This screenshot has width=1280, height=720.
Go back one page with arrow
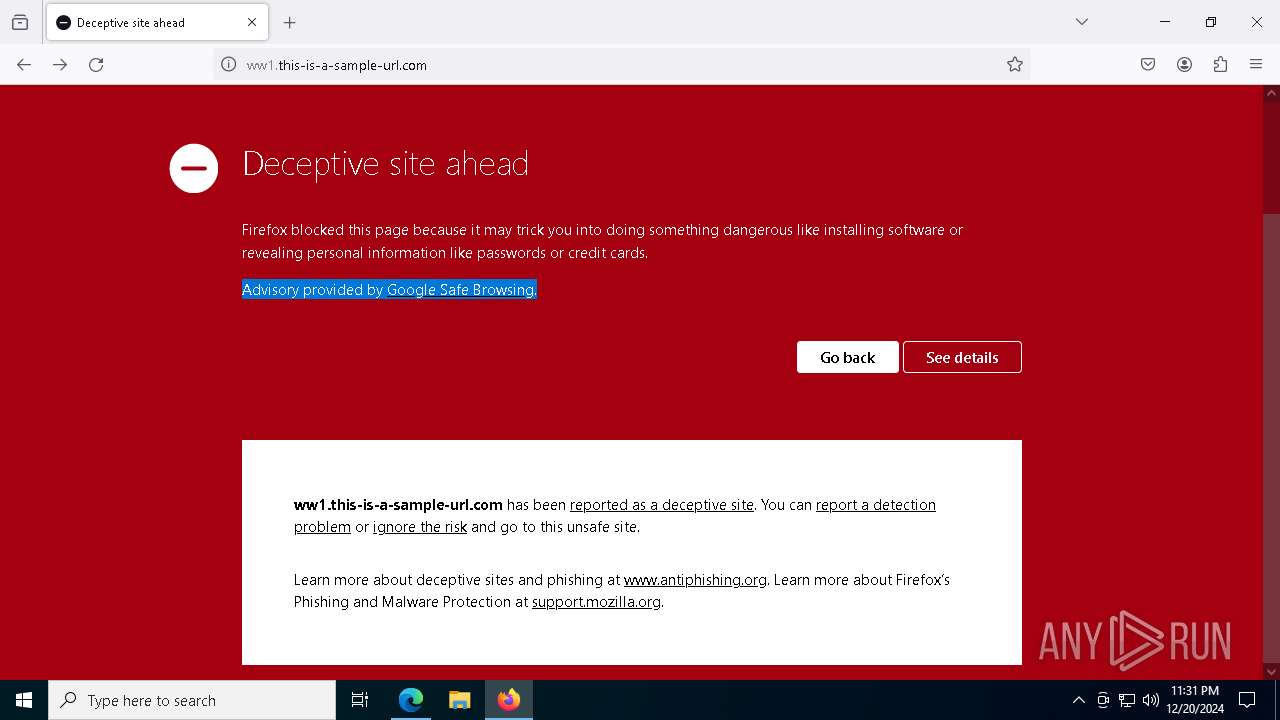pyautogui.click(x=24, y=64)
